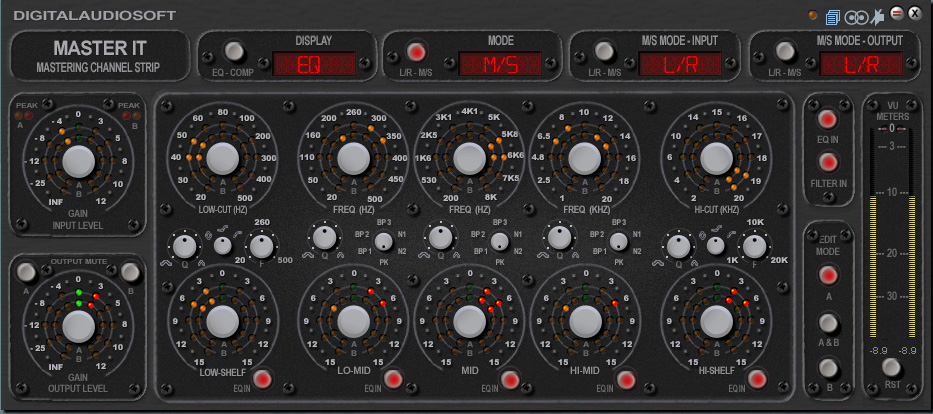Click the pin icon in title bar
This screenshot has width=933, height=414.
click(876, 18)
